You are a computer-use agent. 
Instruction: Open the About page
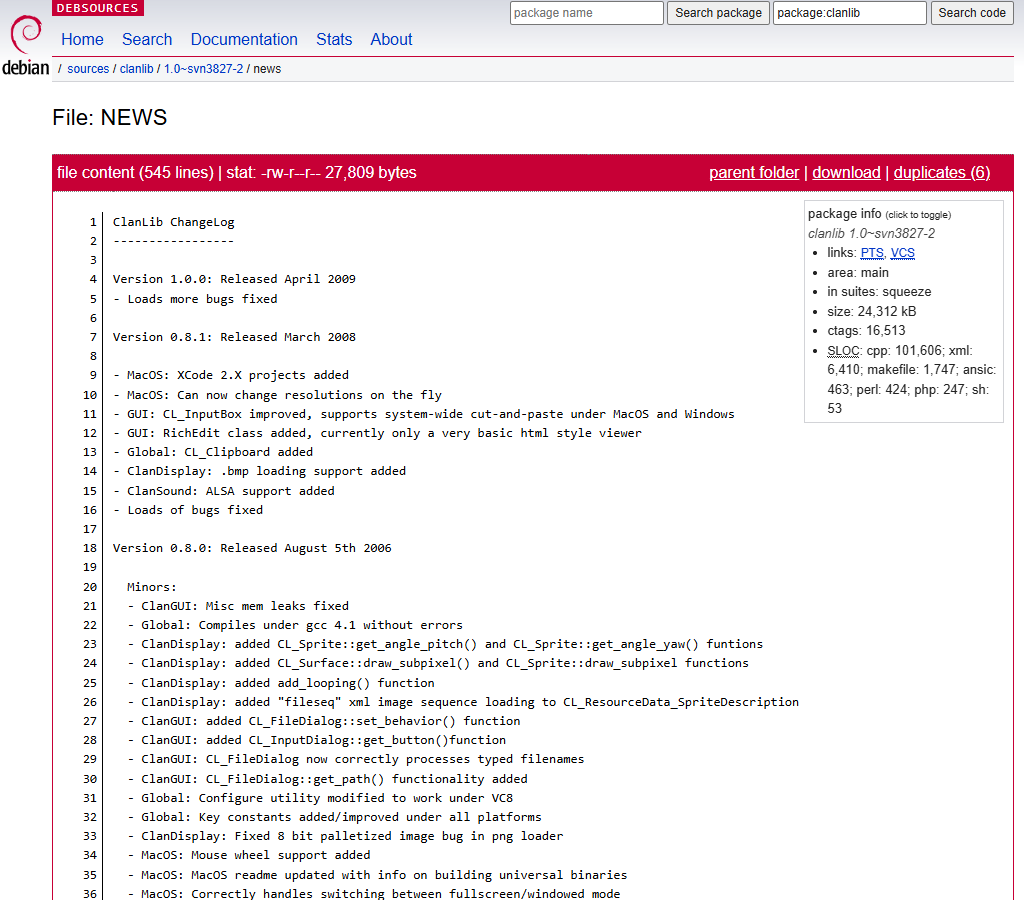pyautogui.click(x=391, y=40)
